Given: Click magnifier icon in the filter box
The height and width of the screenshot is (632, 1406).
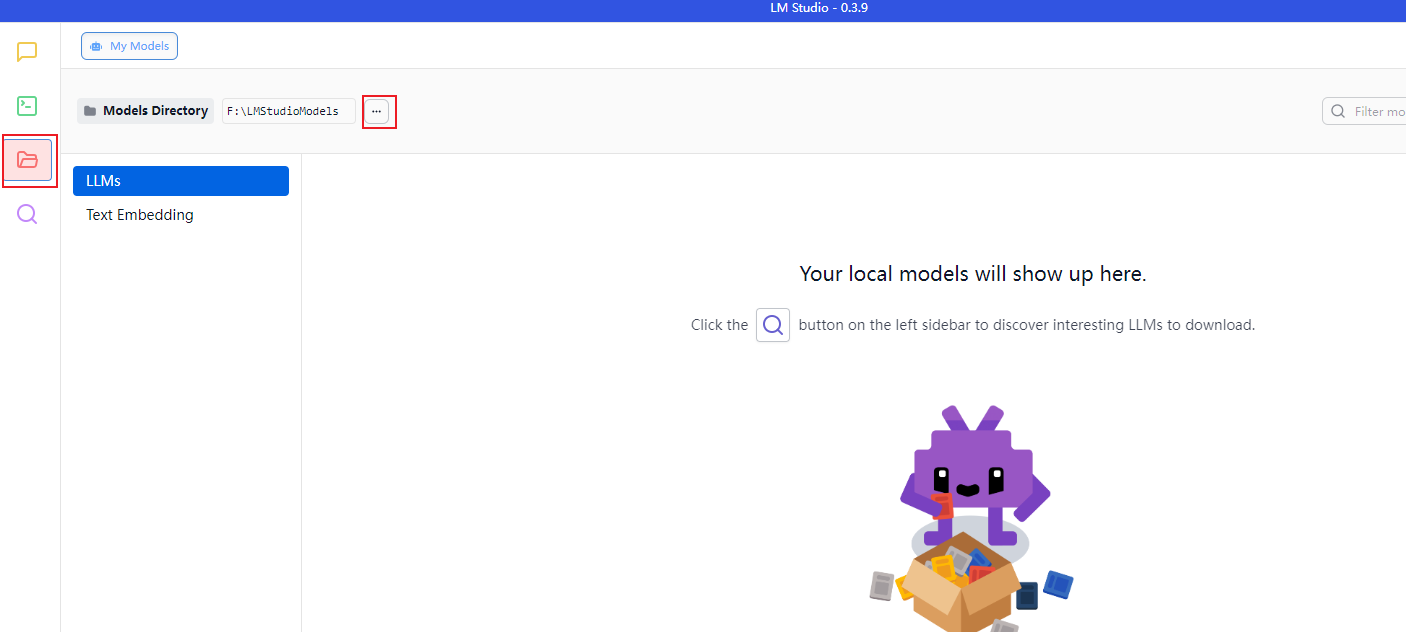Looking at the screenshot, I should click(1338, 111).
